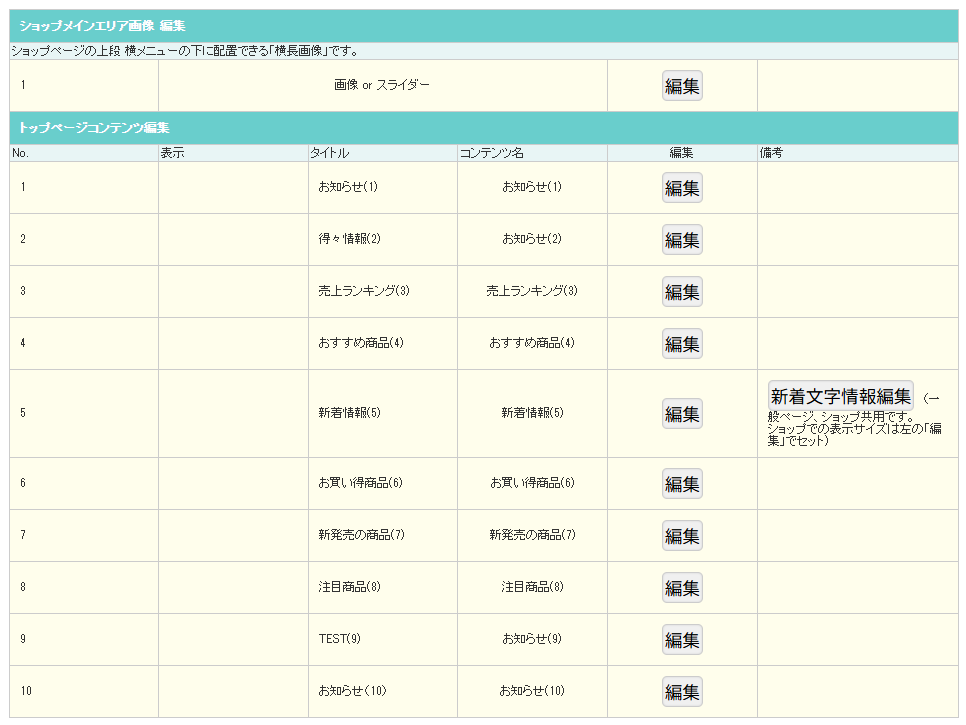Click 編集 button for お知らせ(1) row

coord(682,188)
